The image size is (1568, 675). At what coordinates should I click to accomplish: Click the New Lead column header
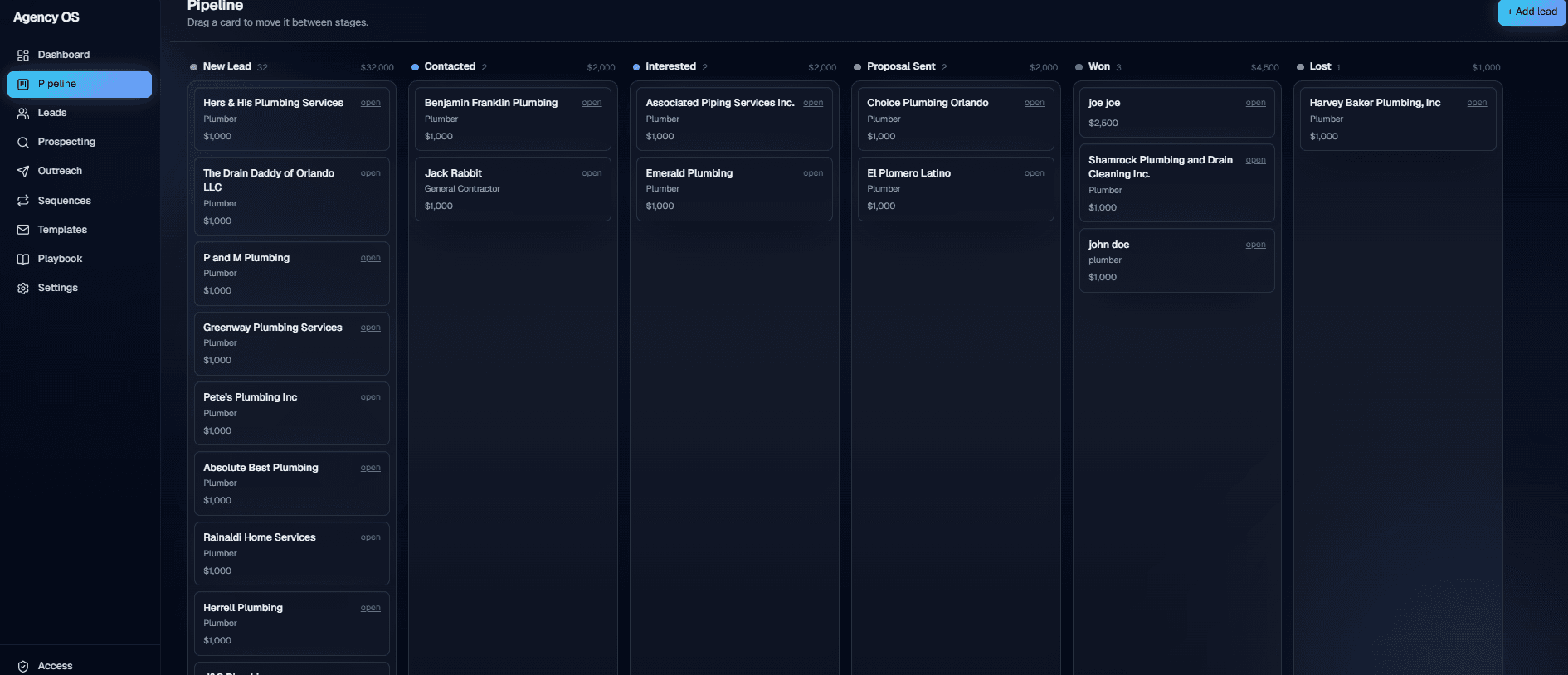(226, 66)
